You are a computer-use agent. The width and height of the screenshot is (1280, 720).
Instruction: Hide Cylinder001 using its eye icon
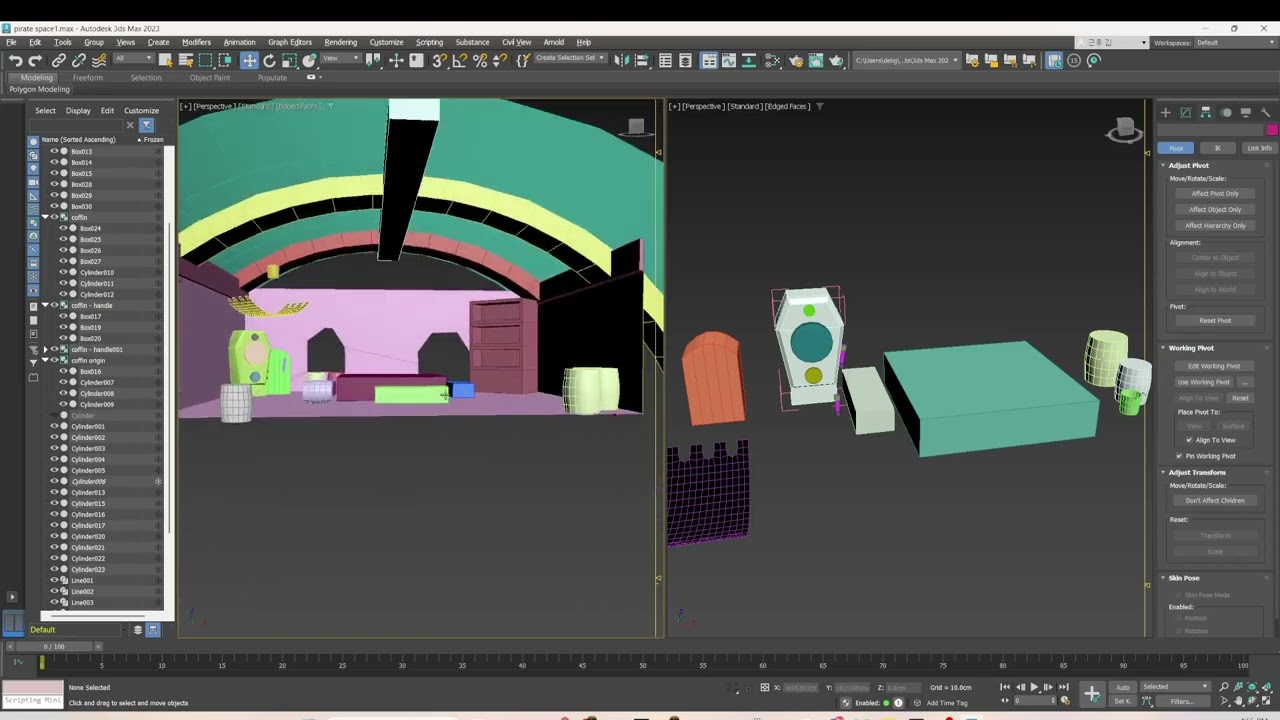(x=54, y=426)
